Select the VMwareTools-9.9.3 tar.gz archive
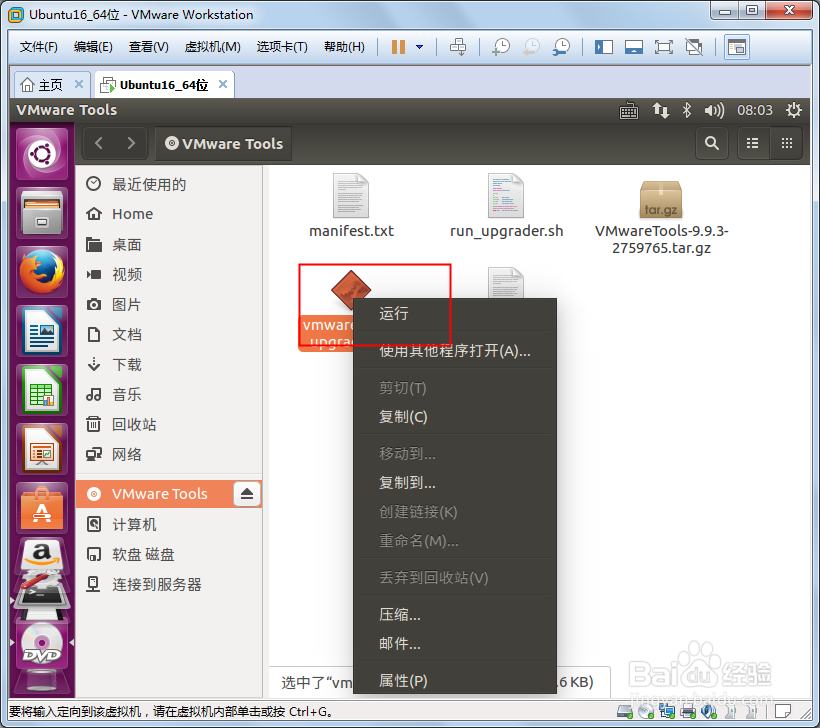 (x=661, y=217)
